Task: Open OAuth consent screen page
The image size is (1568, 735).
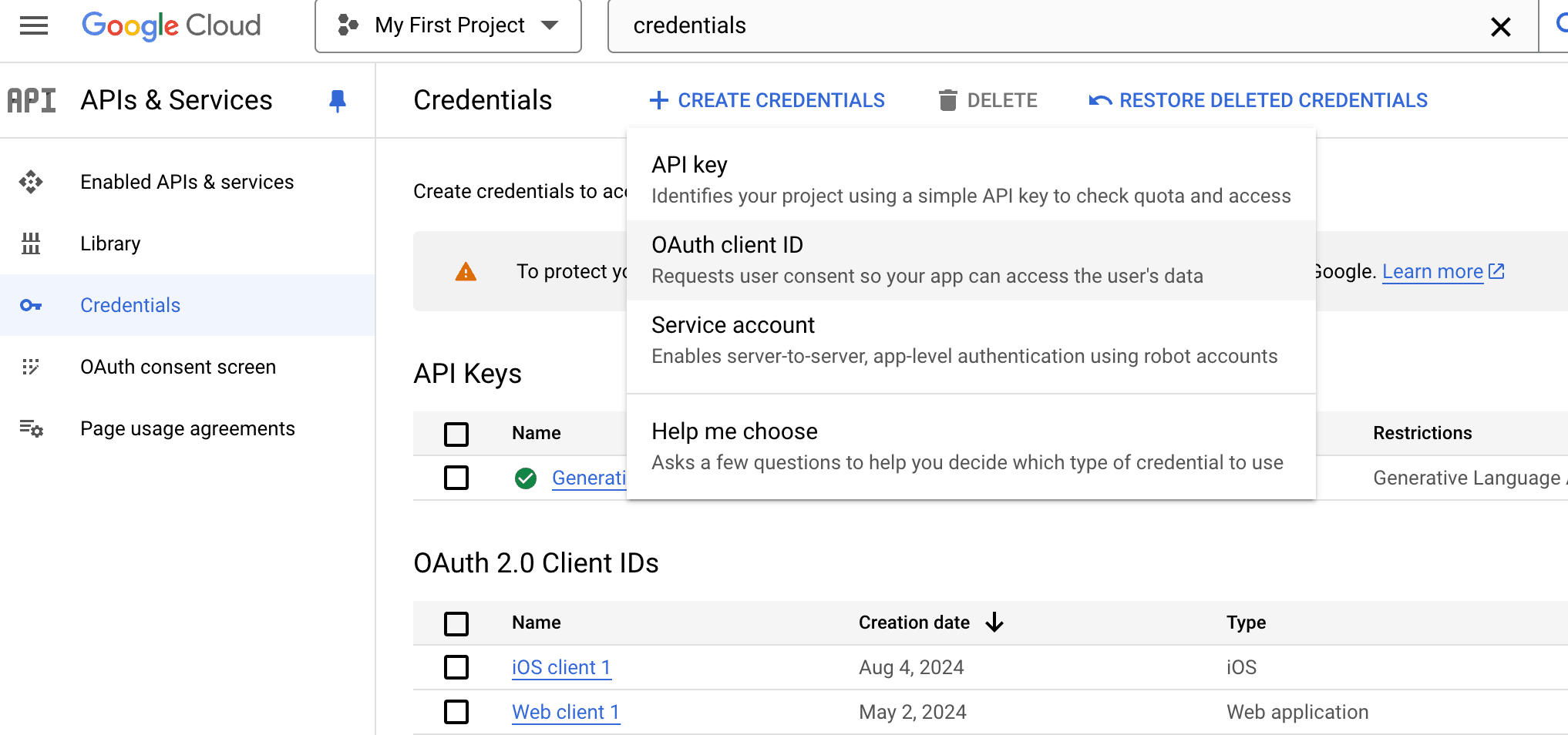Action: 187,367
